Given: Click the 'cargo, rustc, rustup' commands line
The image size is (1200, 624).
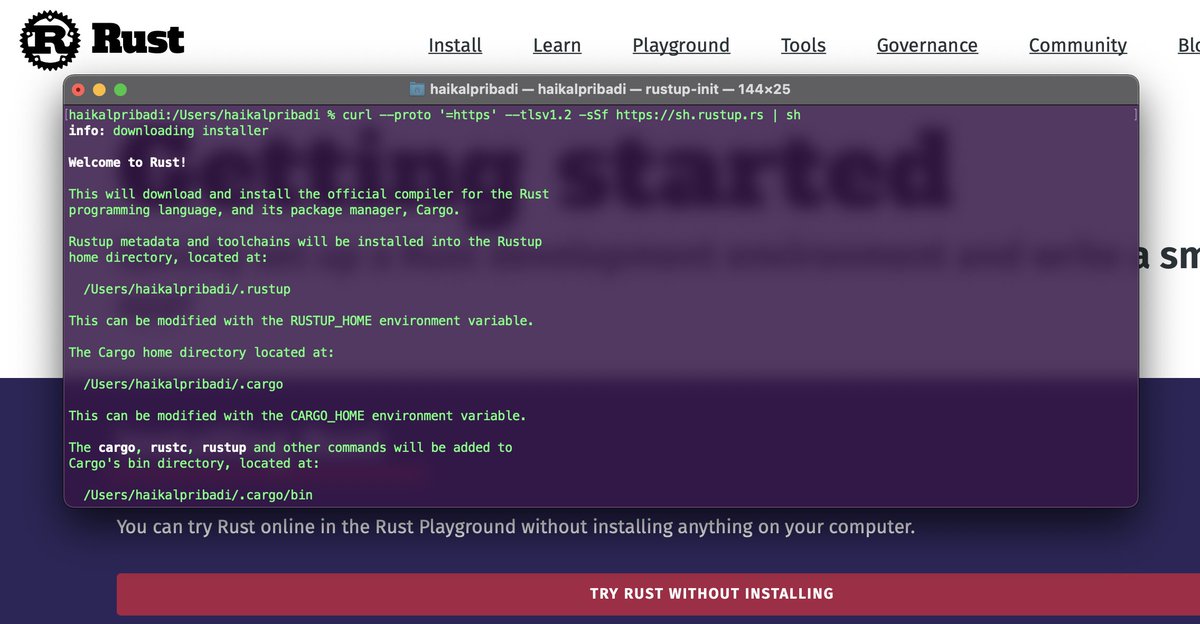Looking at the screenshot, I should click(x=290, y=447).
